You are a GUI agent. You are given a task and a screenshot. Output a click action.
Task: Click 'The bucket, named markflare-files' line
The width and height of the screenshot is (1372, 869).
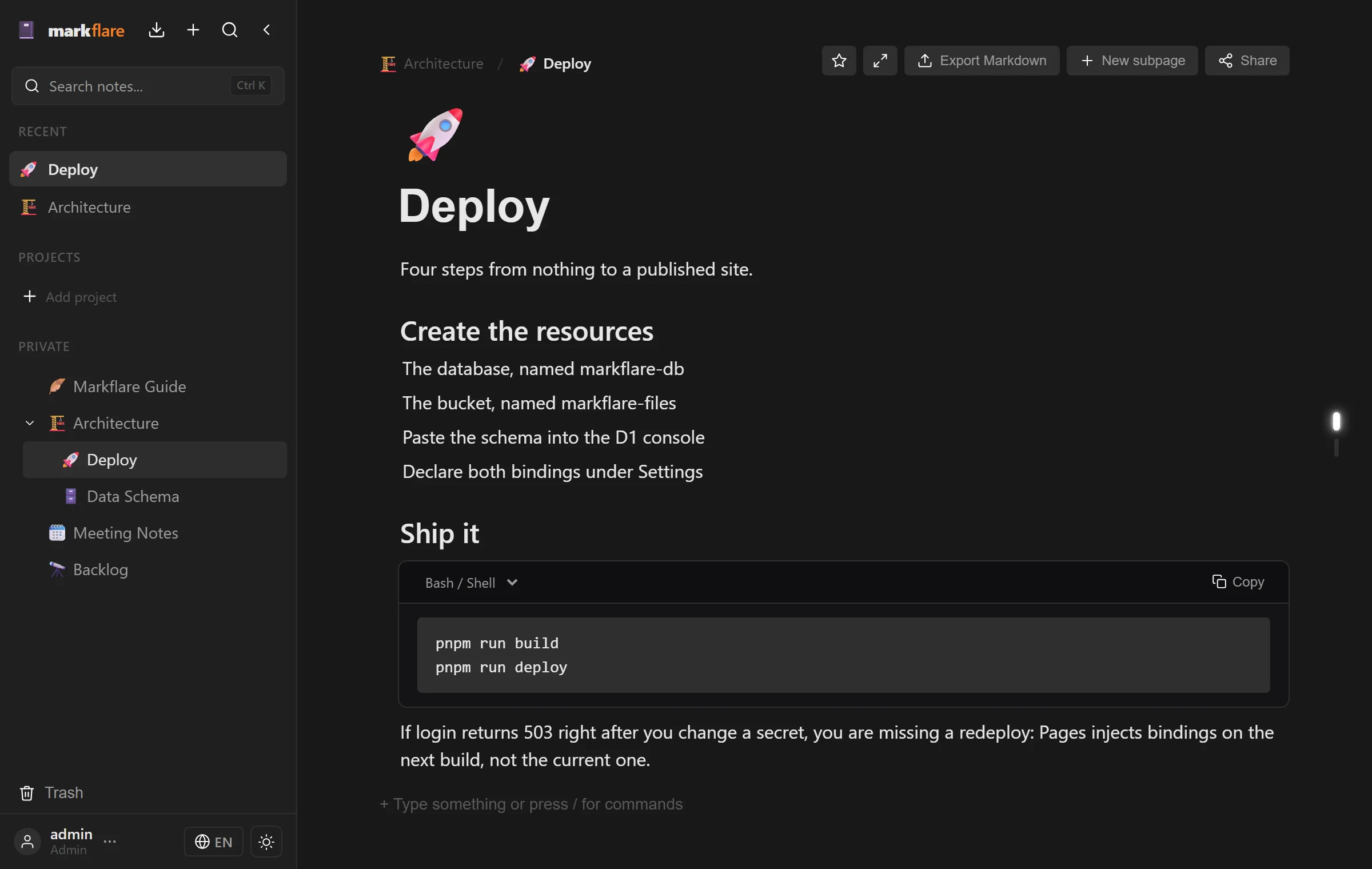(x=539, y=403)
